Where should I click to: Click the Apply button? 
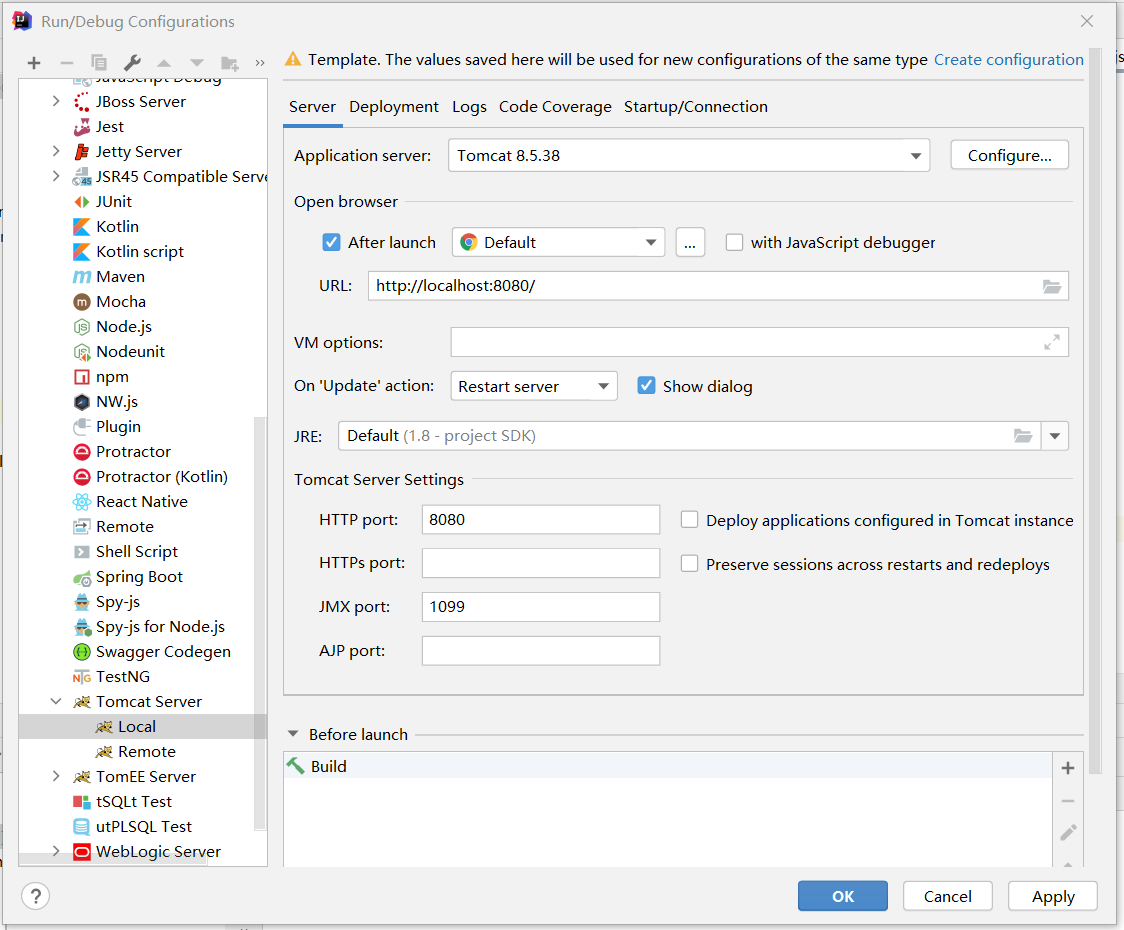(1053, 896)
